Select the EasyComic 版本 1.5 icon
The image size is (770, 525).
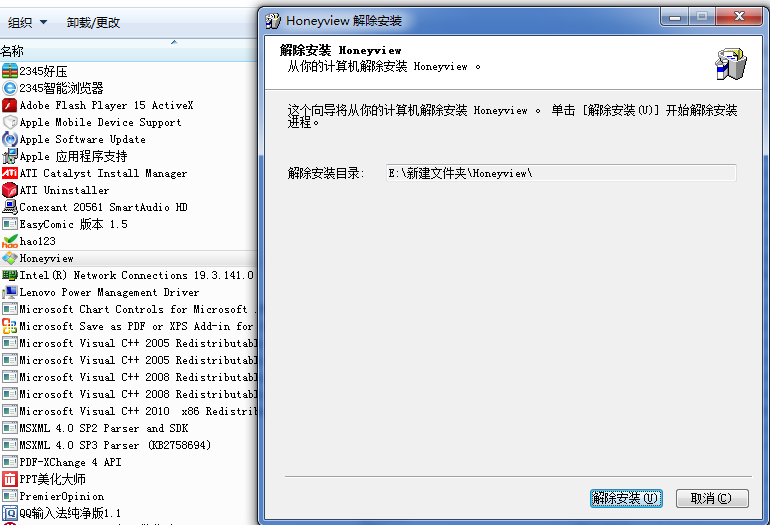point(9,224)
